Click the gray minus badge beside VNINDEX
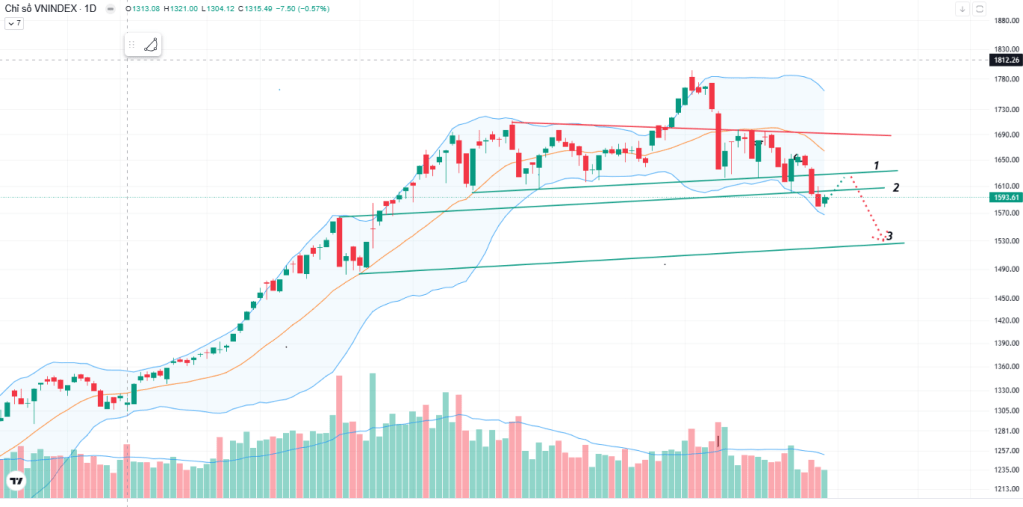 coord(110,9)
